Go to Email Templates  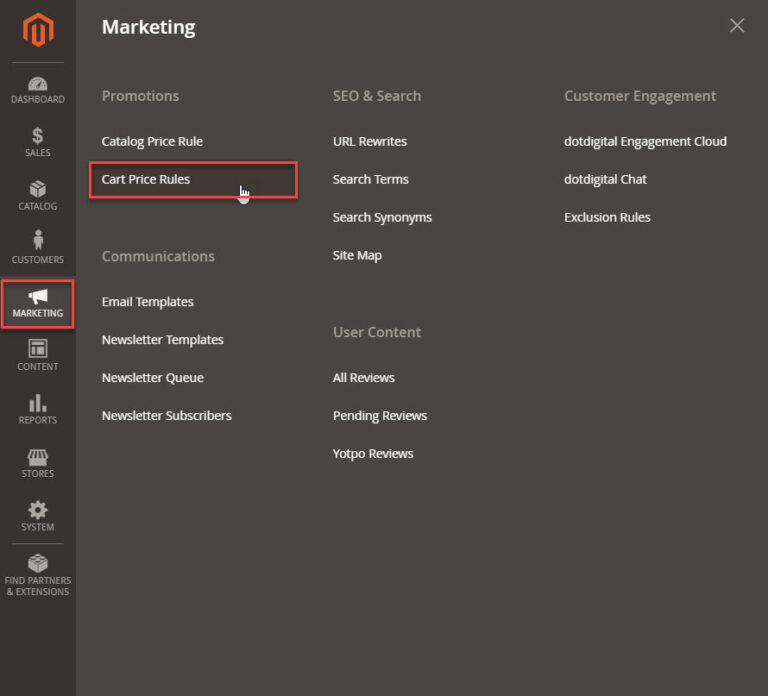[x=147, y=302]
